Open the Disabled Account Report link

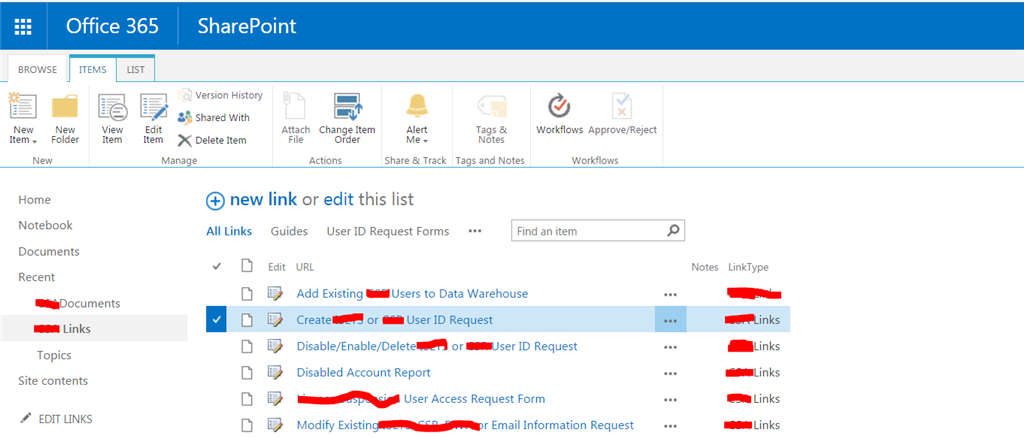click(x=364, y=372)
